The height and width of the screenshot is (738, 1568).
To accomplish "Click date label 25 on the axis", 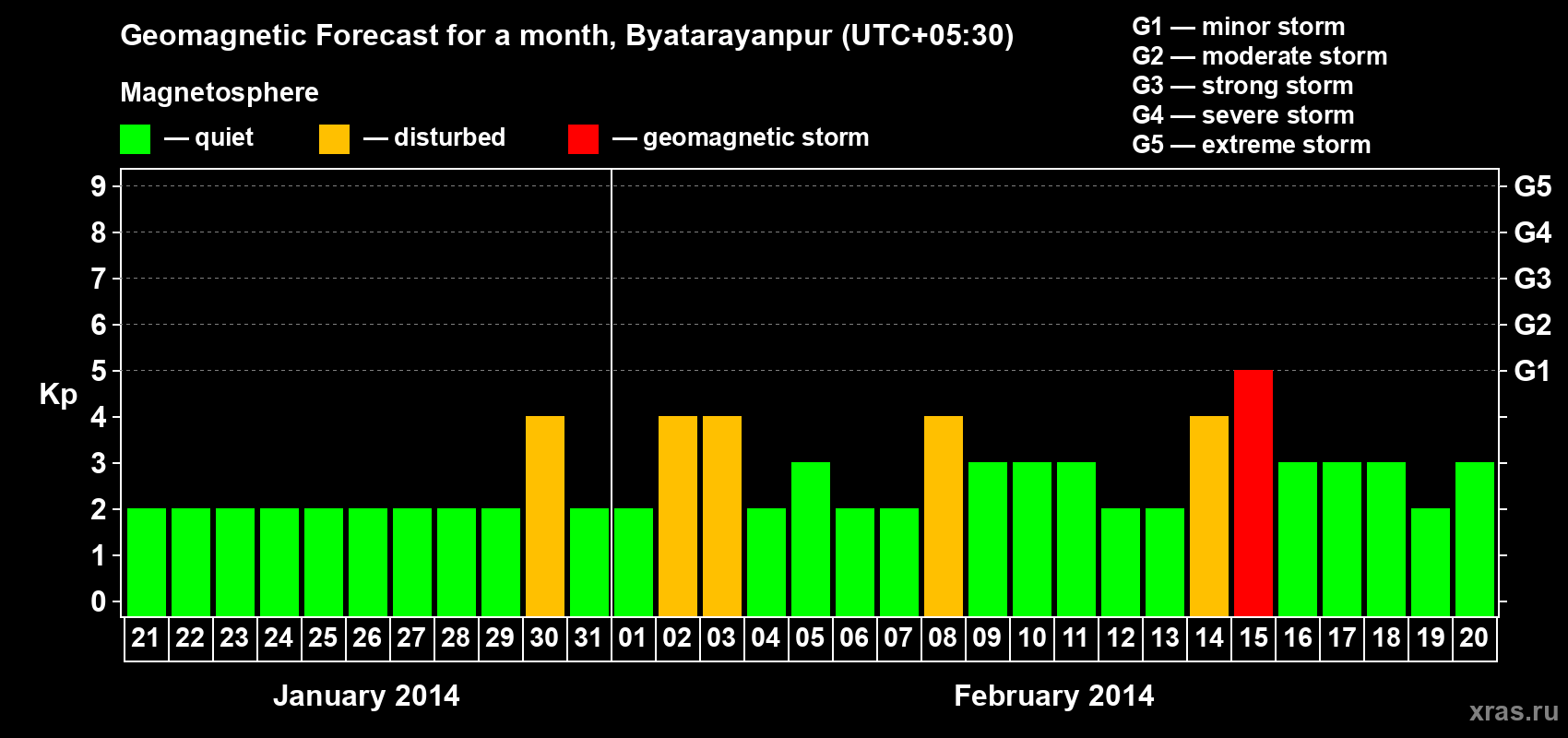I will click(323, 637).
